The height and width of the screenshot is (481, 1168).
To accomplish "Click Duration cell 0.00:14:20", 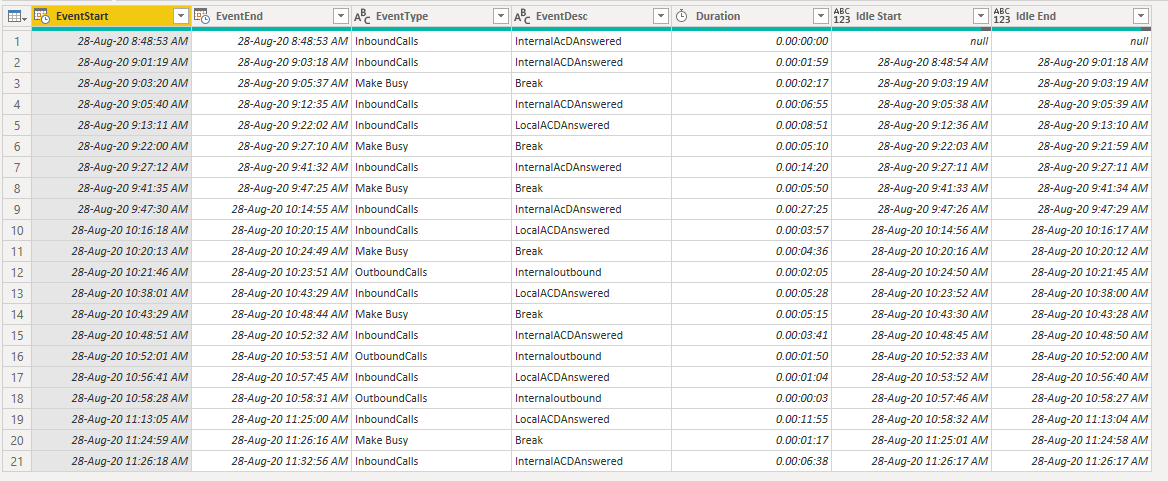I will tap(751, 167).
